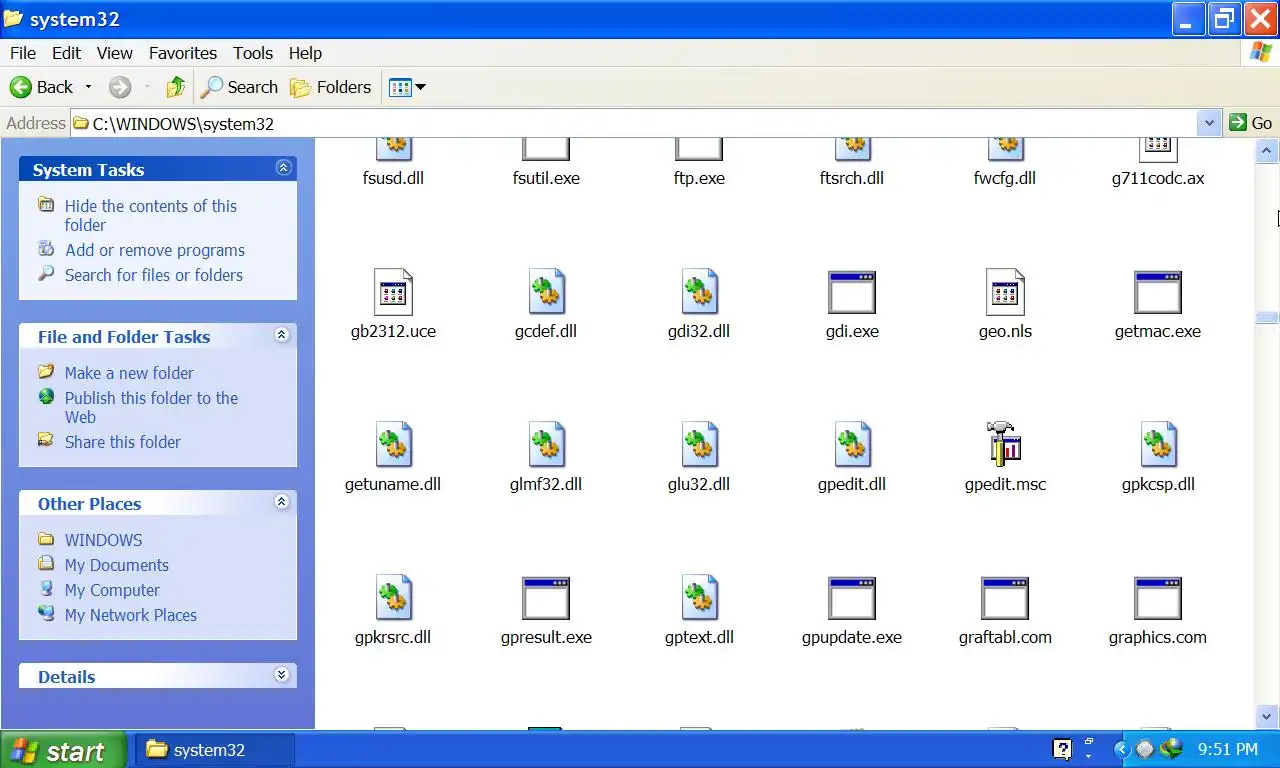Select the gpedit.dll file icon
The image size is (1280, 768).
pyautogui.click(x=853, y=445)
